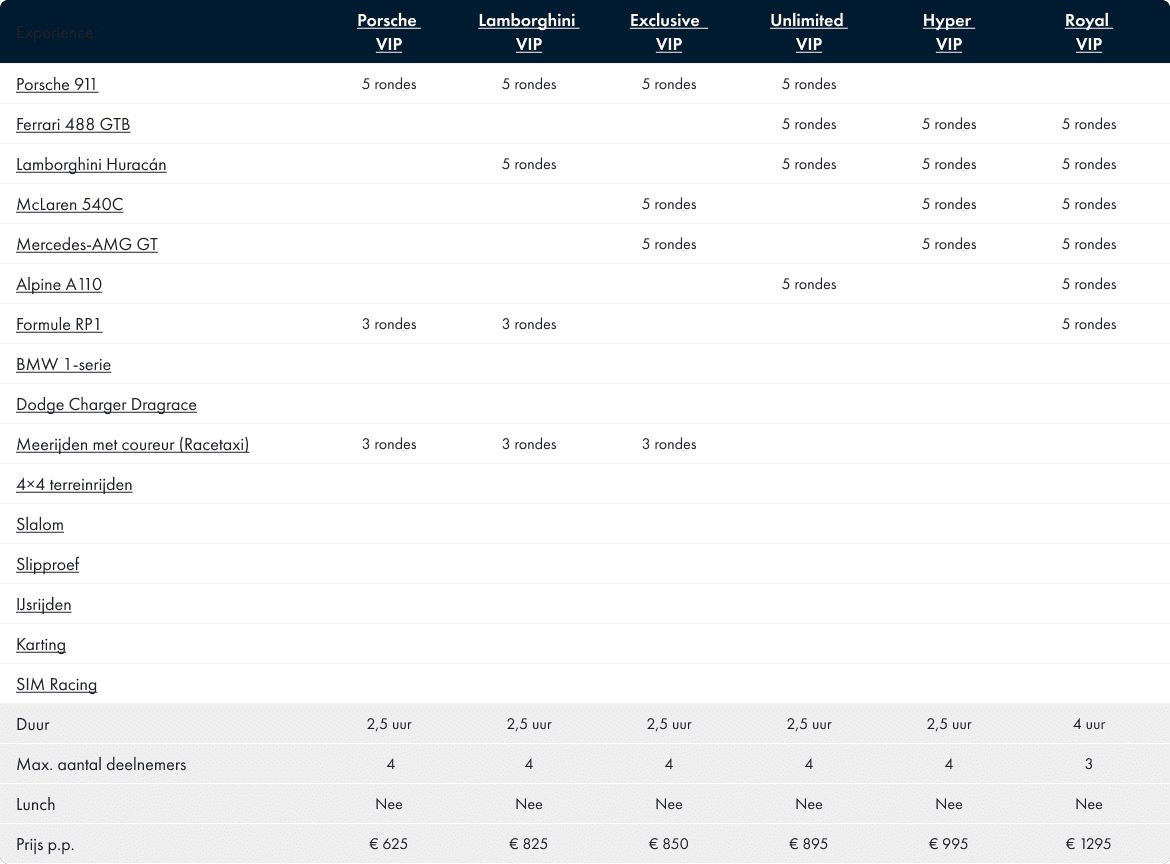
Task: Click the price '€ 625'
Action: [x=389, y=844]
